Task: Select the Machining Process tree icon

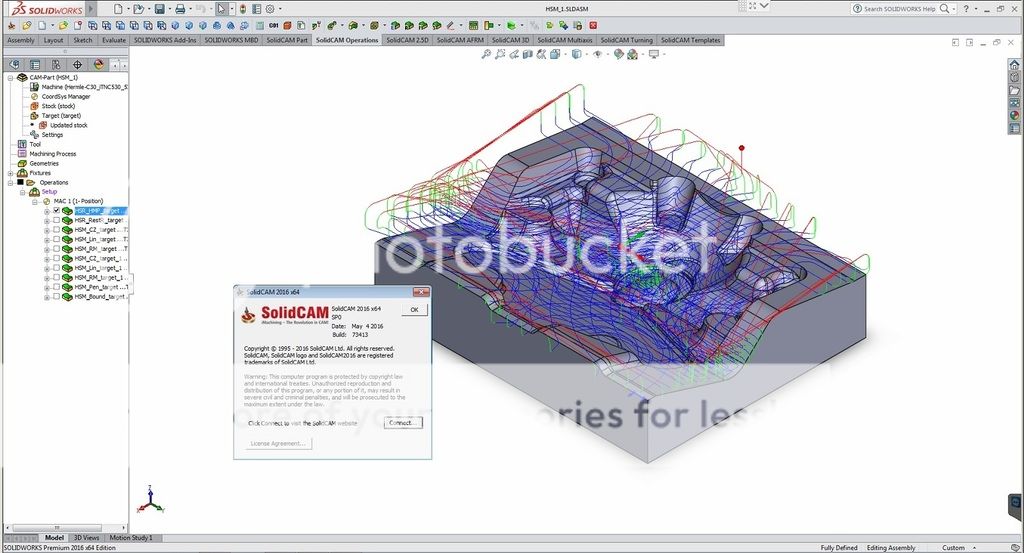Action: 22,154
